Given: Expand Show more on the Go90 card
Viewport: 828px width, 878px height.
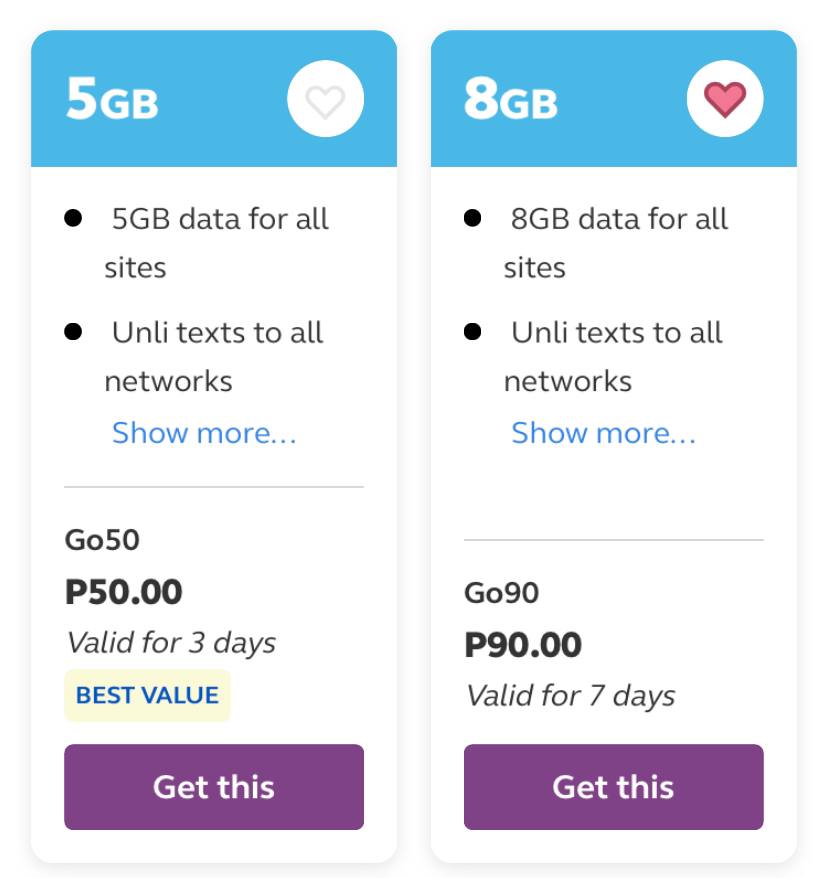Looking at the screenshot, I should [604, 433].
